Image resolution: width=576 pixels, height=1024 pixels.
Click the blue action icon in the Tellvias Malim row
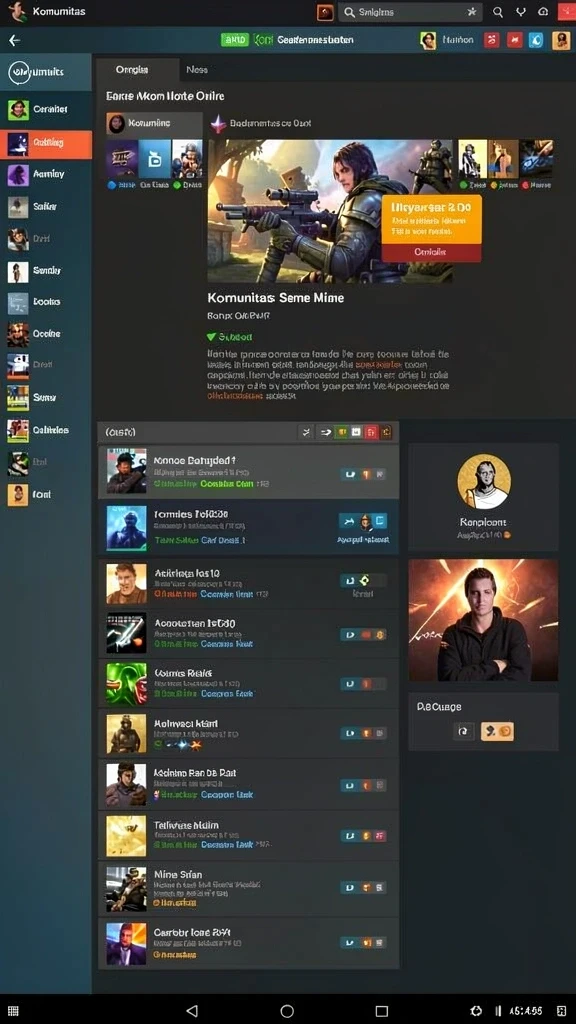349,835
